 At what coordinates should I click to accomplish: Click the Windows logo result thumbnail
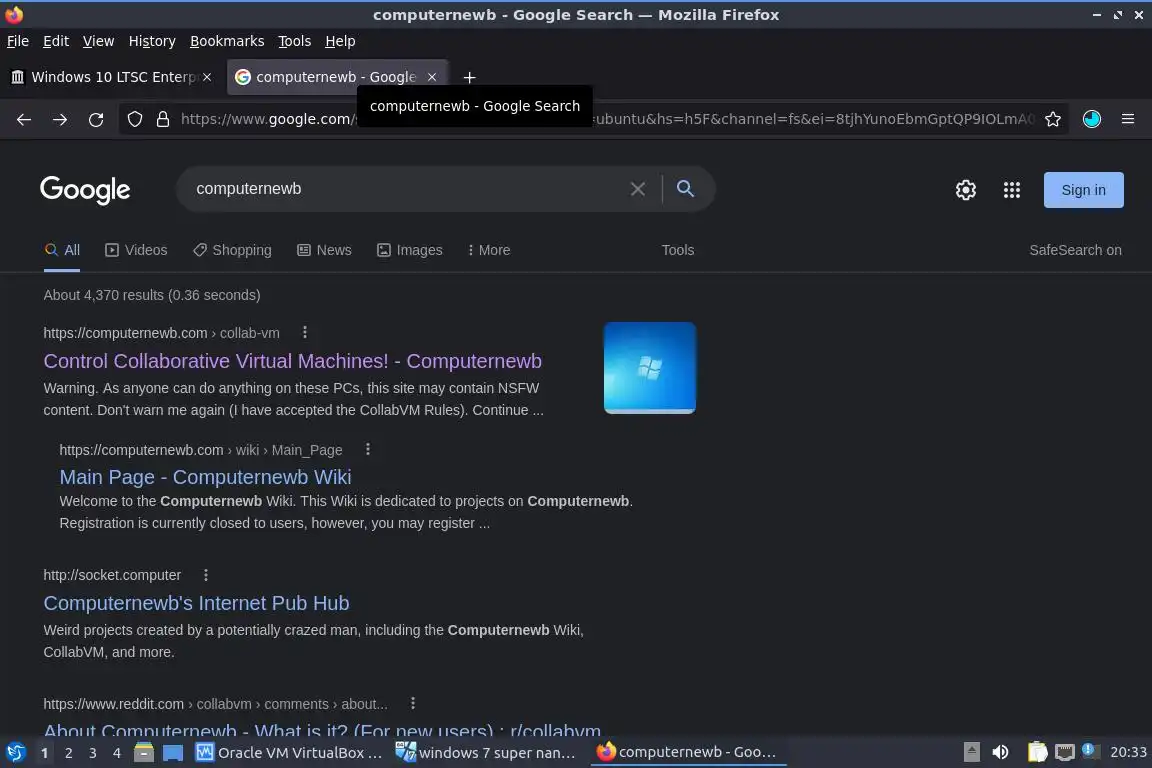coord(649,367)
